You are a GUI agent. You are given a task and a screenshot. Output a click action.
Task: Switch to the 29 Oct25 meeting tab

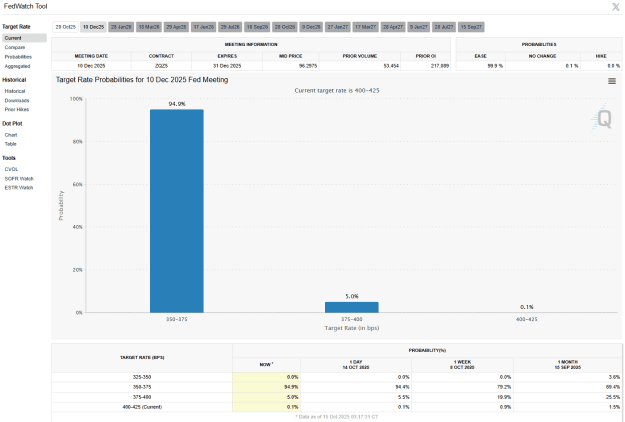tap(65, 27)
